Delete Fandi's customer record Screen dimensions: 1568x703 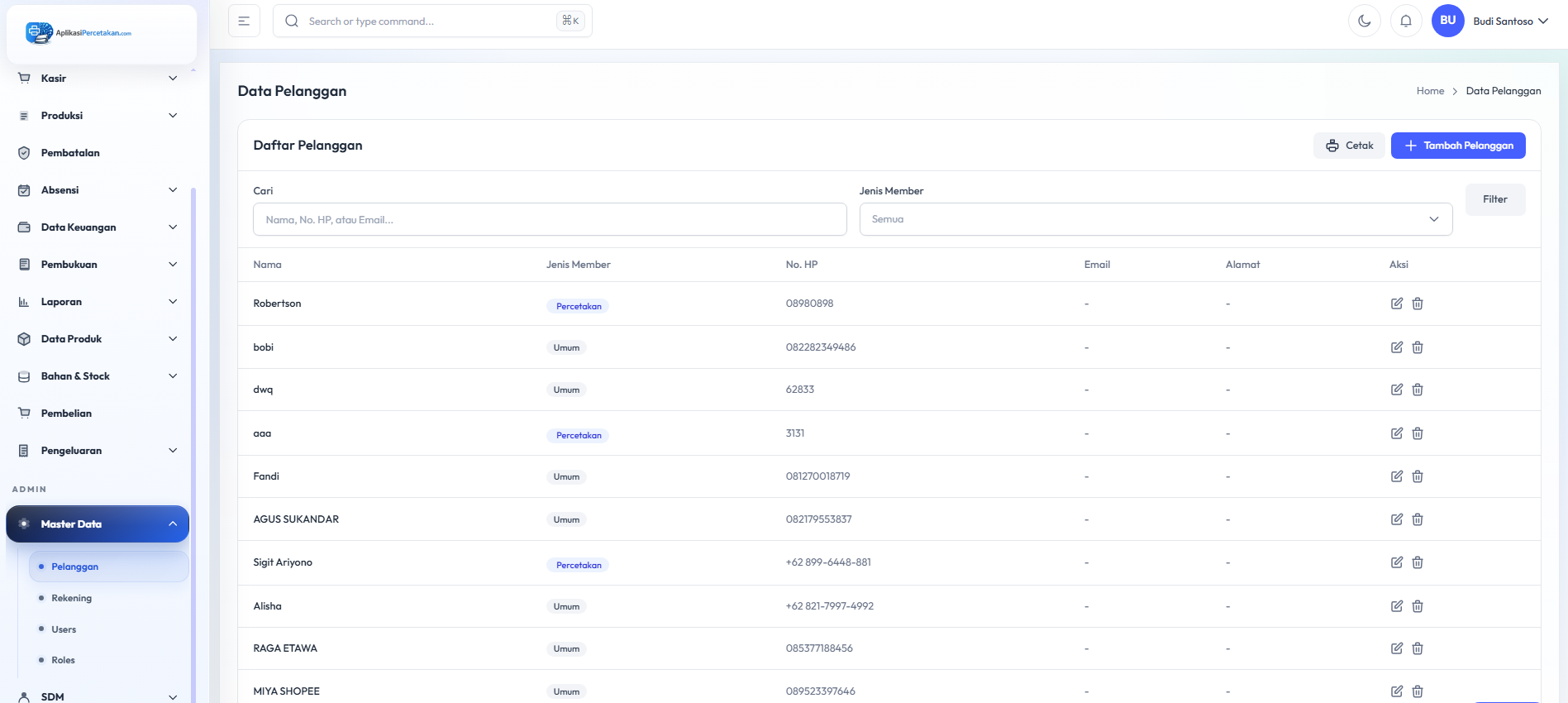1418,476
